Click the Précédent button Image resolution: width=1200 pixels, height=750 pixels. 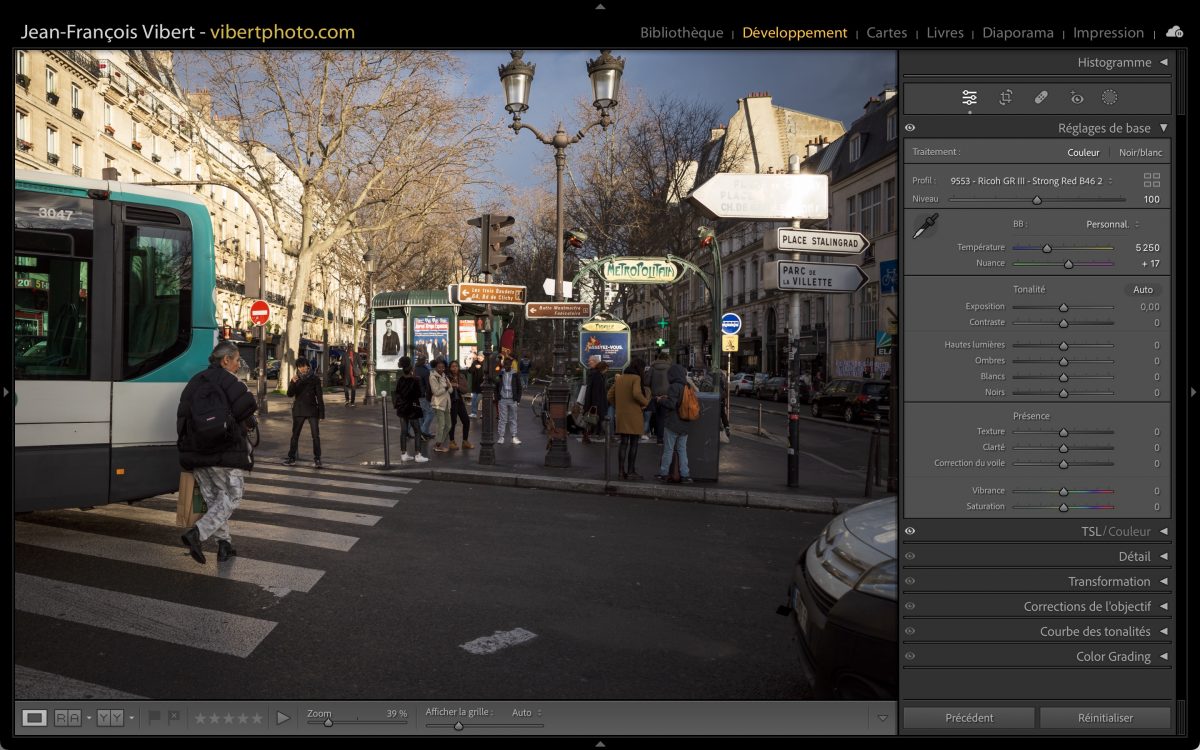(x=969, y=717)
